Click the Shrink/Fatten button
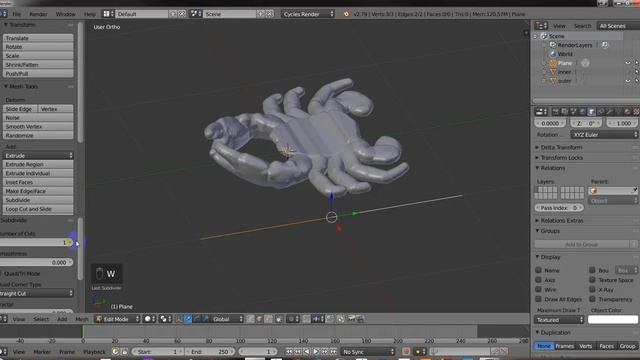This screenshot has height=360, width=640. pos(38,64)
